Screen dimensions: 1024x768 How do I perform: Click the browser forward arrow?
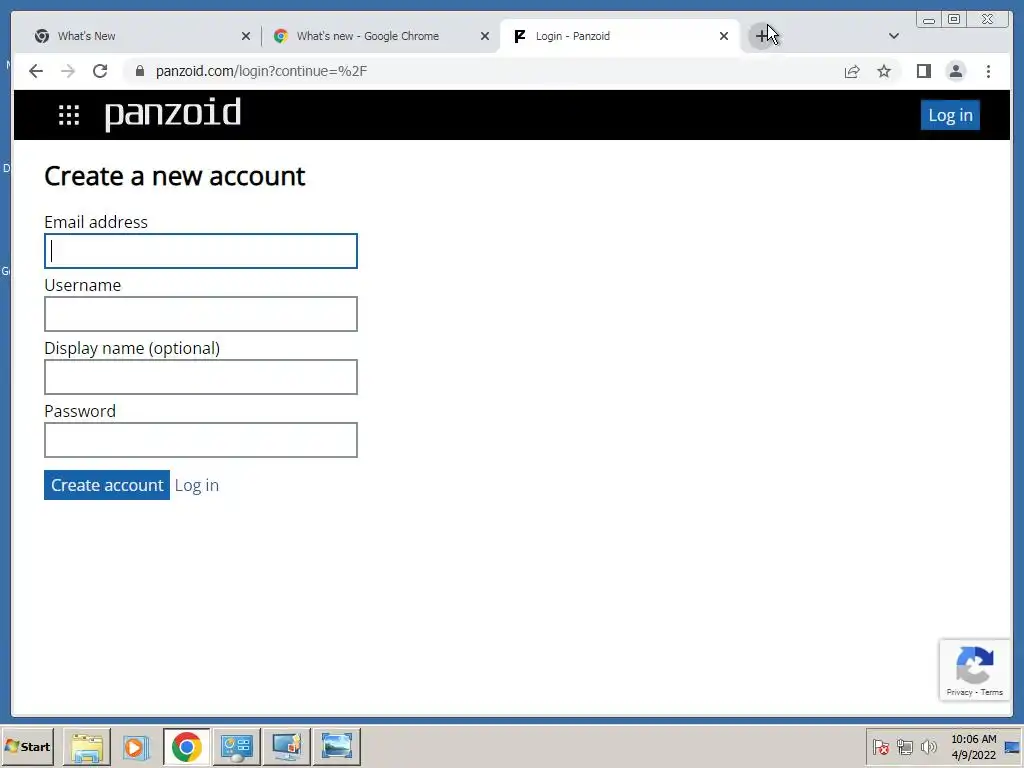click(x=68, y=71)
